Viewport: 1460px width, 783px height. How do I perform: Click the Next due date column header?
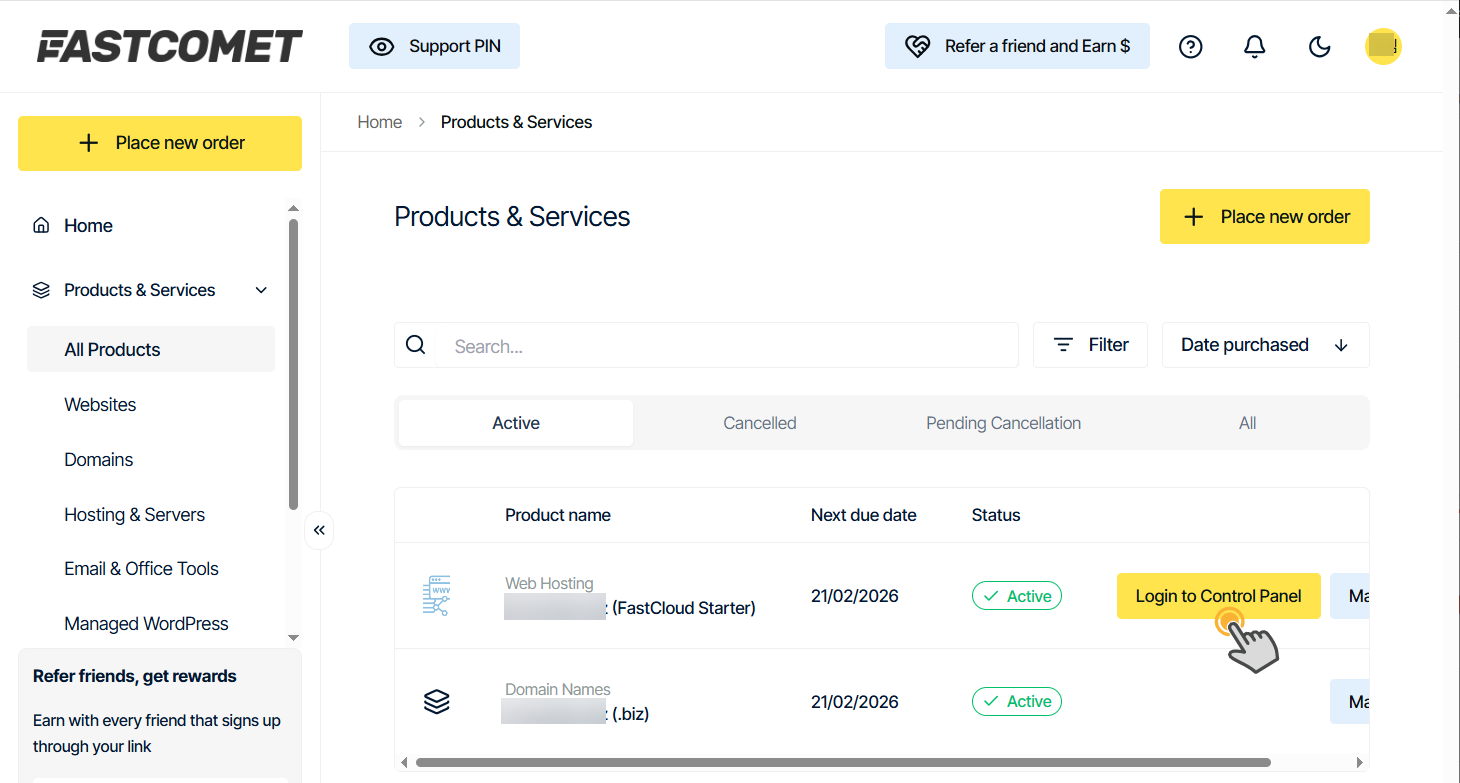tap(863, 515)
